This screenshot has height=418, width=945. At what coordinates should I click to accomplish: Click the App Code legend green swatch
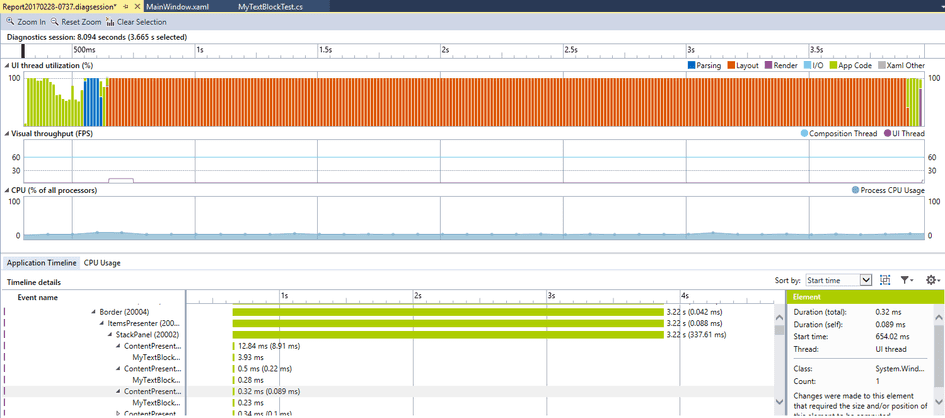point(834,65)
